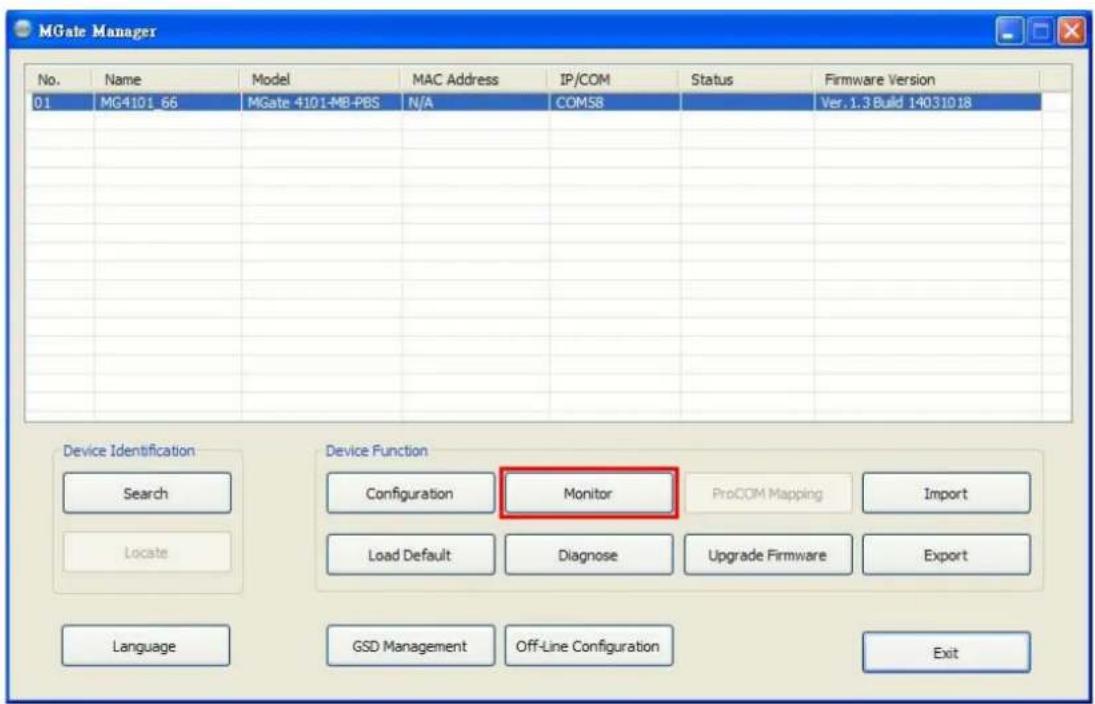
Task: Sort by the No. column header
Action: coord(60,80)
